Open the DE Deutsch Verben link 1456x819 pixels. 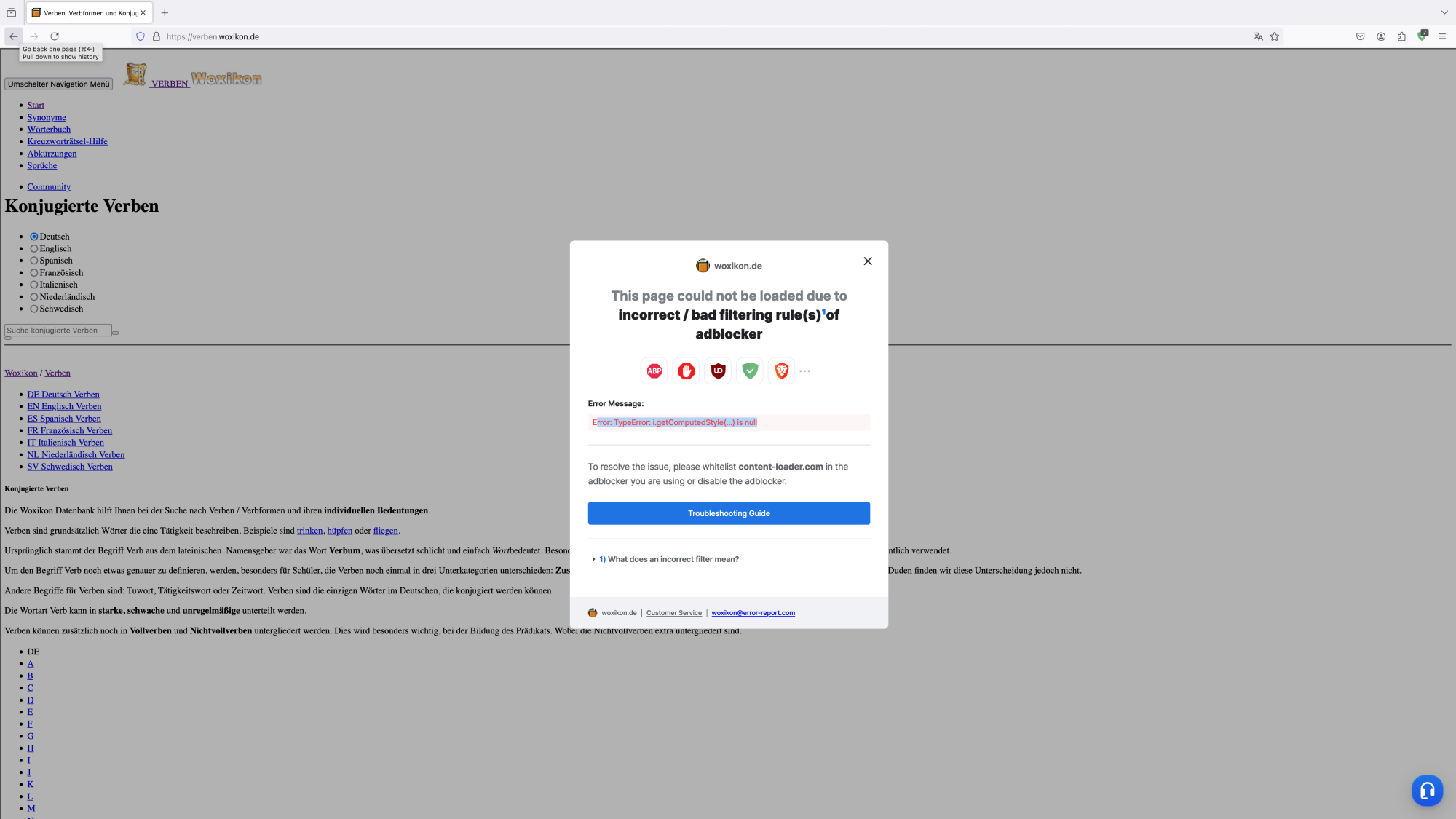pyautogui.click(x=63, y=395)
